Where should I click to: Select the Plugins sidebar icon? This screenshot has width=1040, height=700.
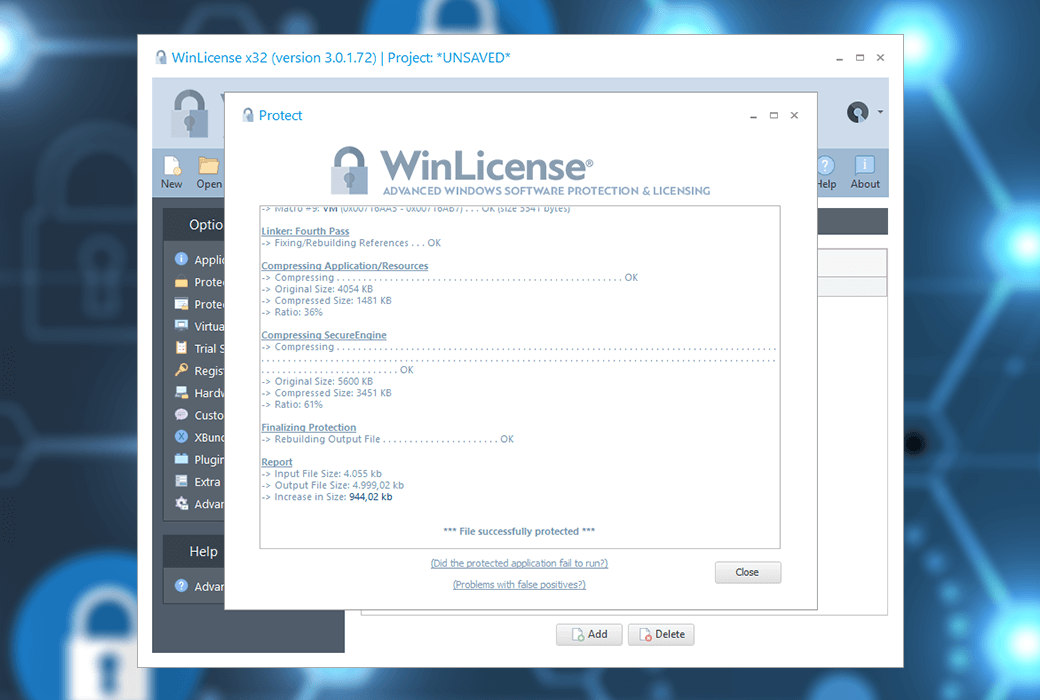[181, 459]
